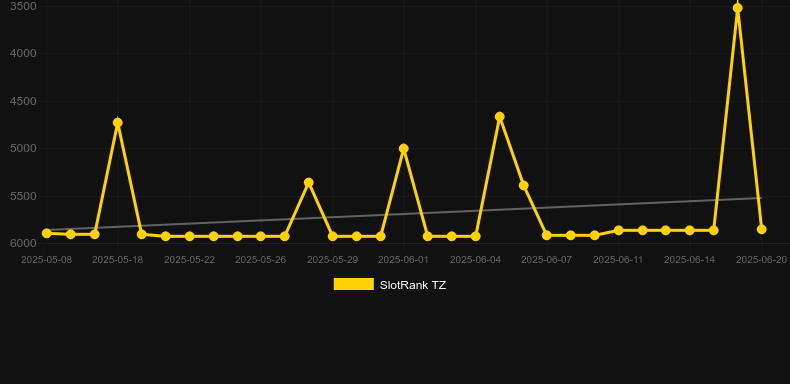Click the 2025-06-01 x-axis date label
The width and height of the screenshot is (790, 384).
pos(403,260)
